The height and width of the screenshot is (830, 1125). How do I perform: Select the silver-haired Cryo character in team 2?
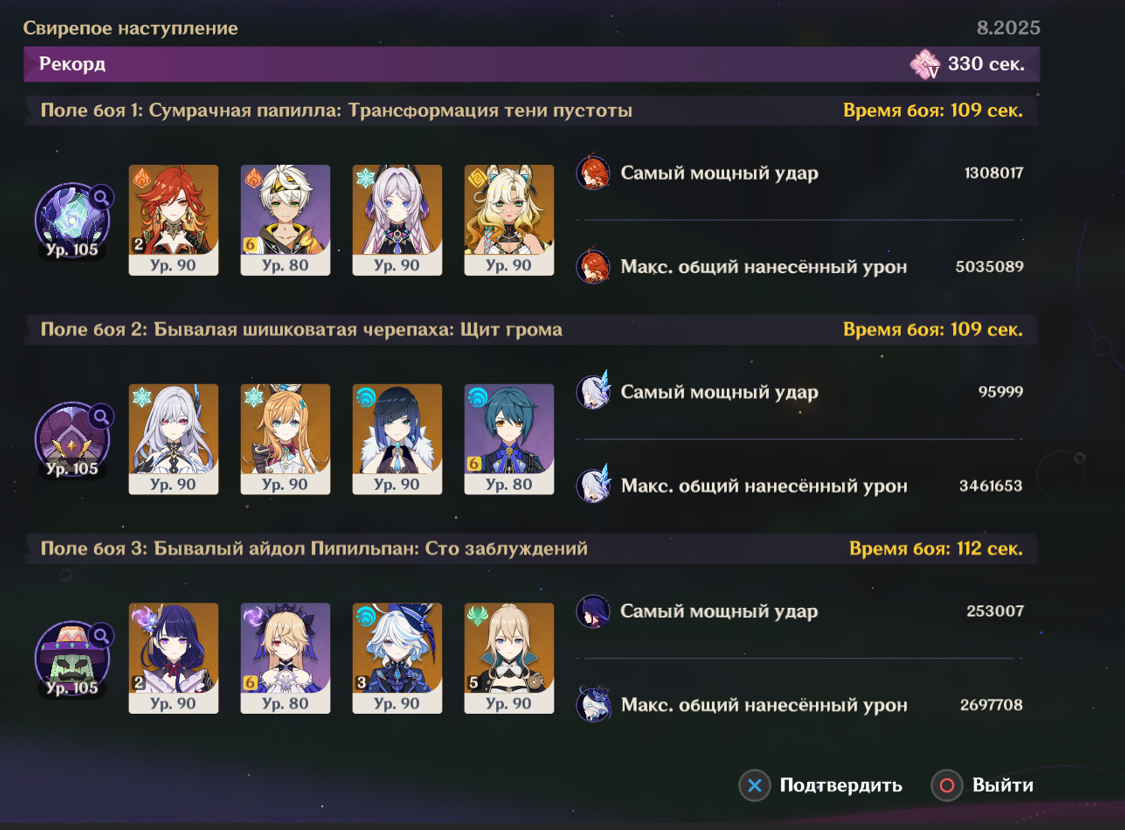pos(173,439)
